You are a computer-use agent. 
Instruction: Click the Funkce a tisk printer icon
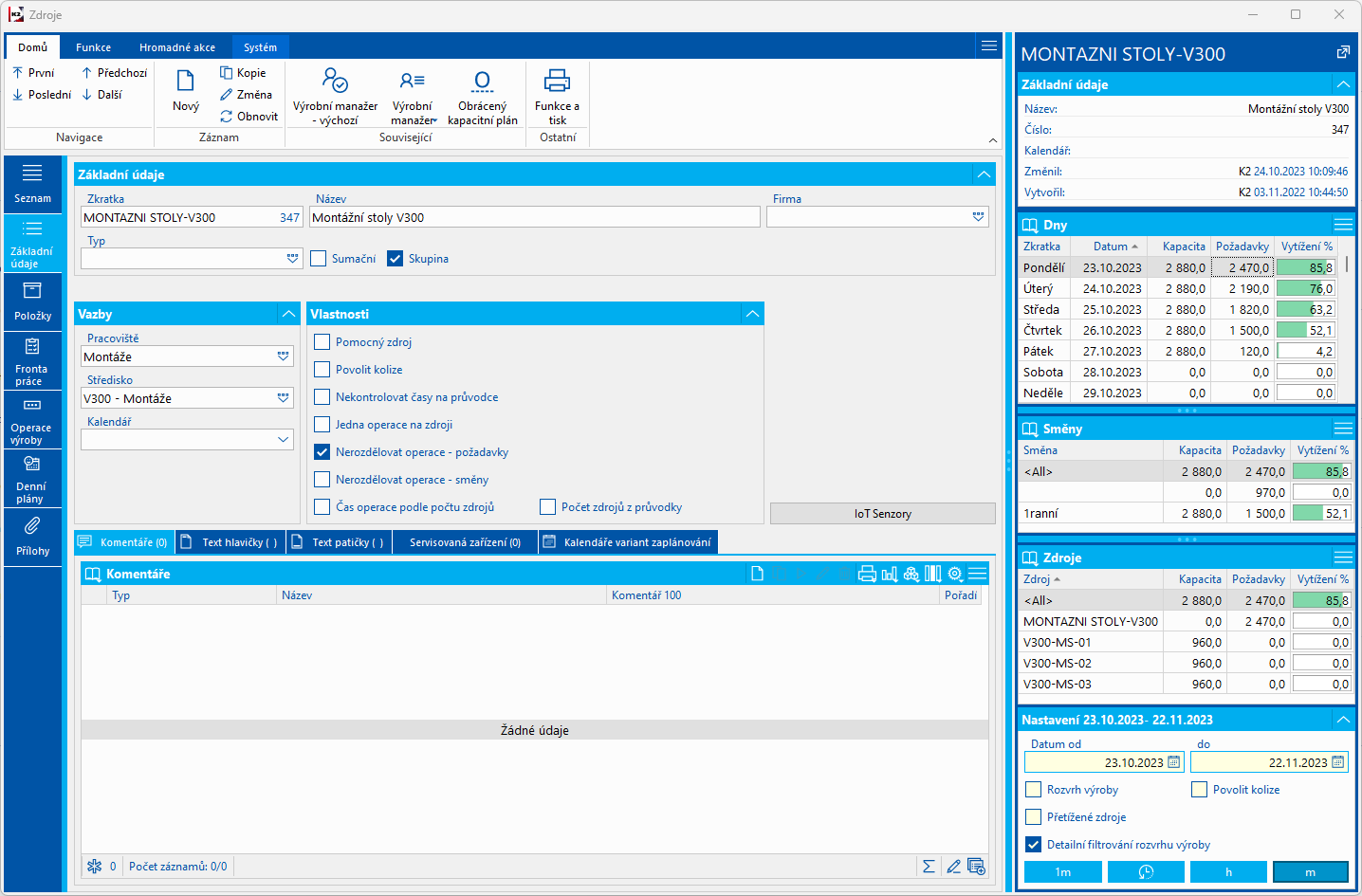pos(557,82)
